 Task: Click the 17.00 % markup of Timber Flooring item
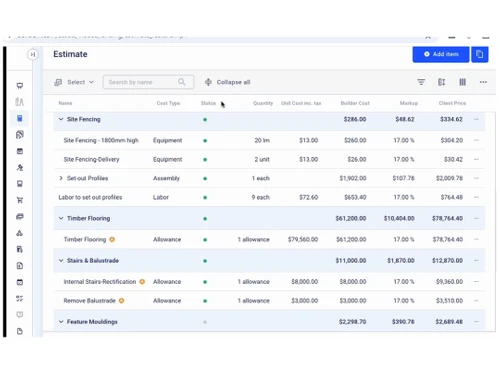[404, 239]
